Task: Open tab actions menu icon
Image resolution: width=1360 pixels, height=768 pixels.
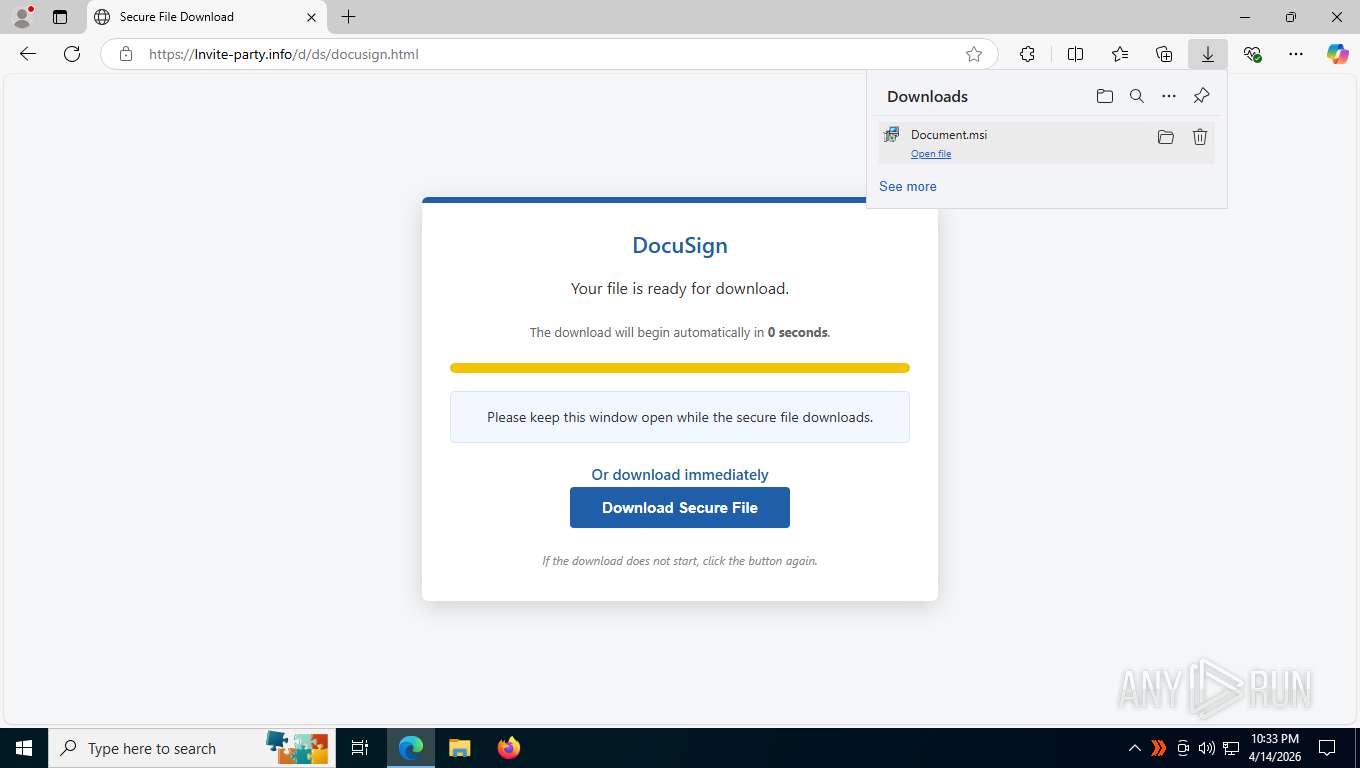Action: click(60, 17)
